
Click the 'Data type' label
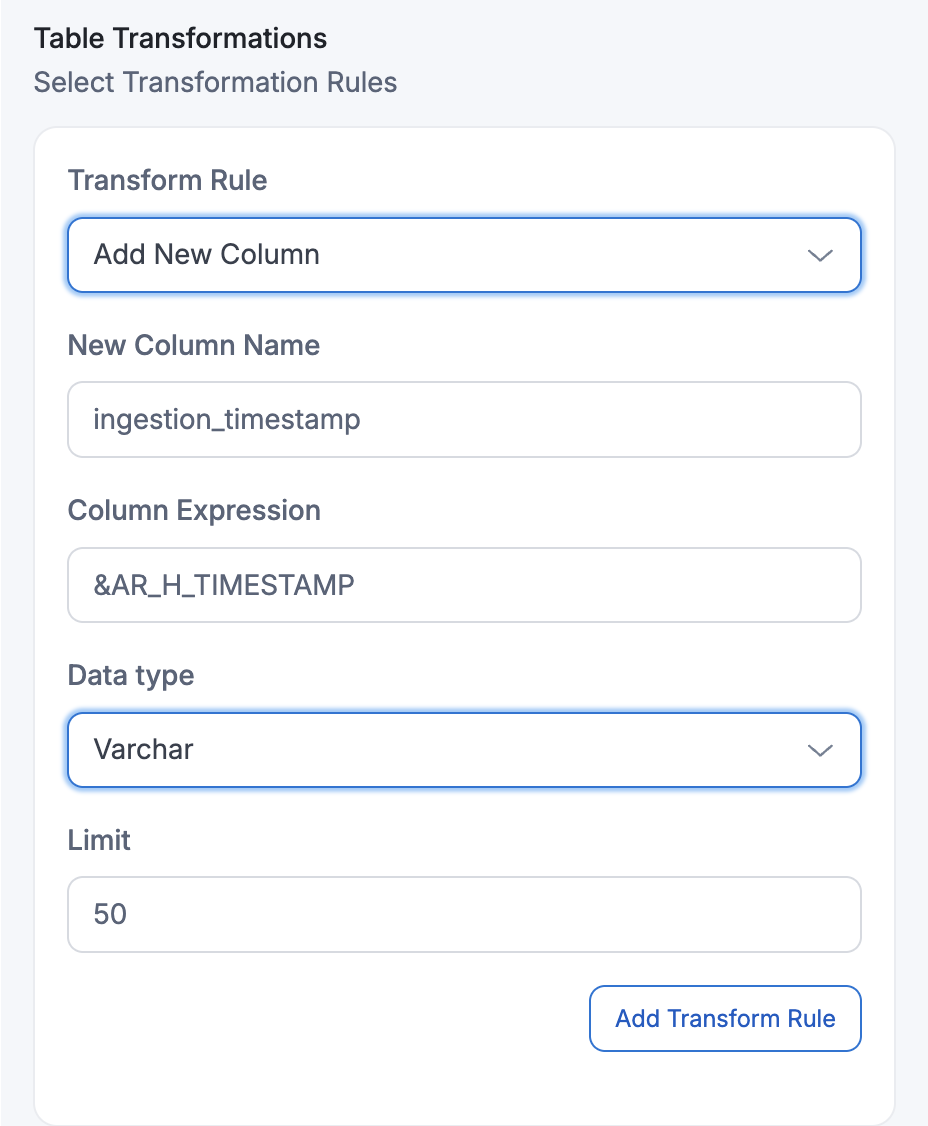[131, 676]
